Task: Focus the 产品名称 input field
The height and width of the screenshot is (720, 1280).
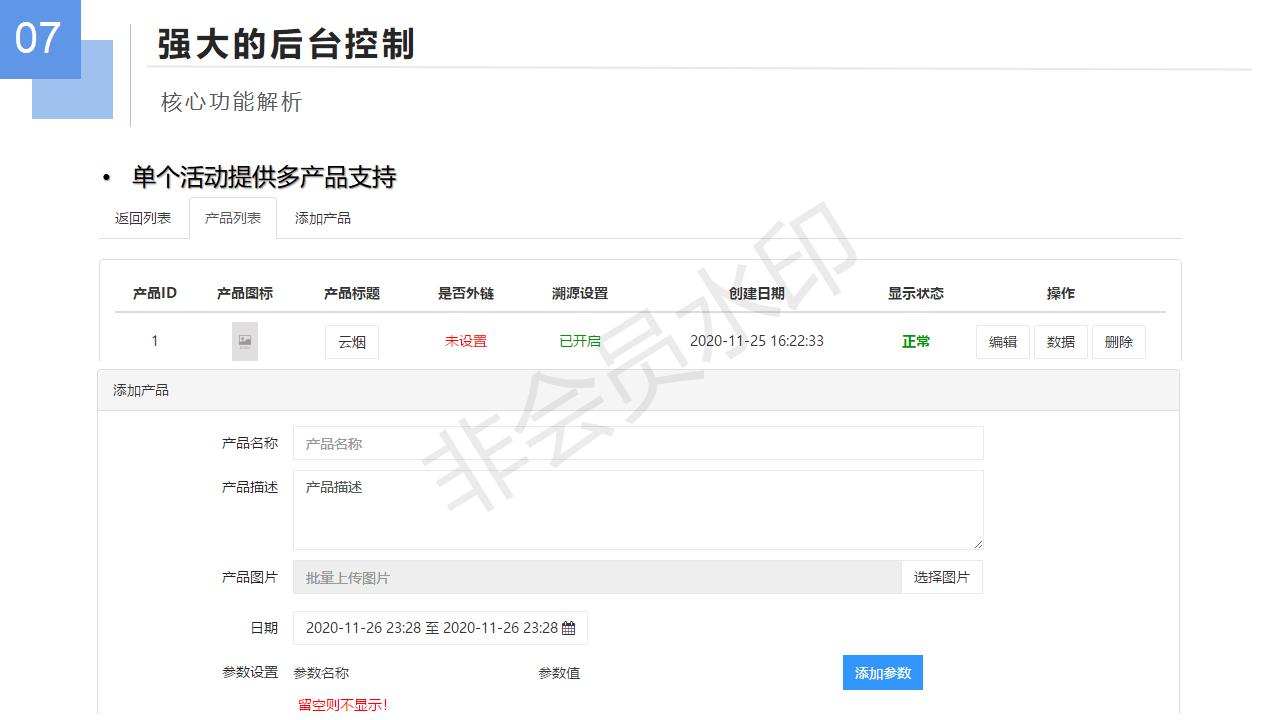Action: coord(638,444)
